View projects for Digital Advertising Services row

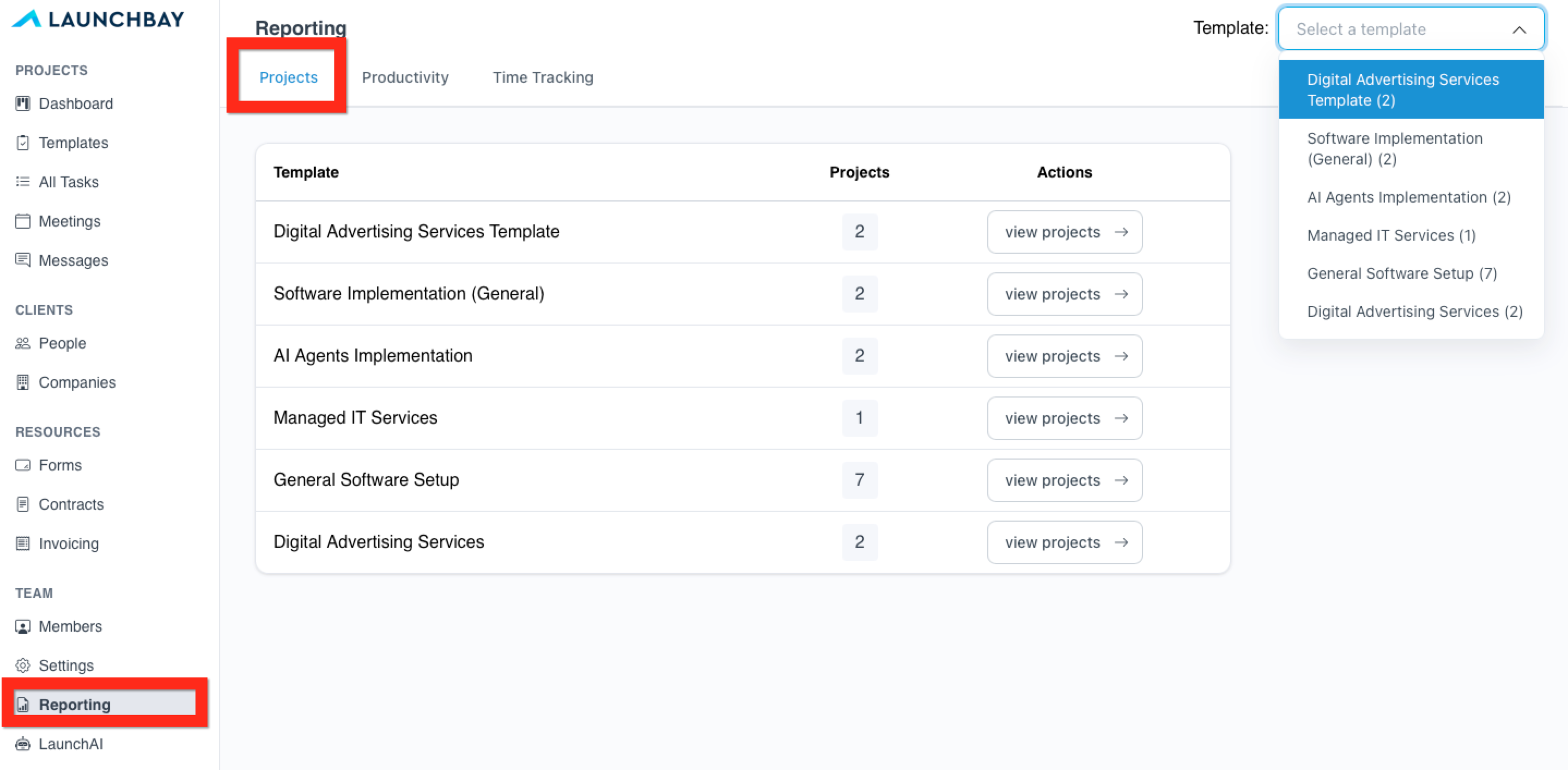(1065, 542)
